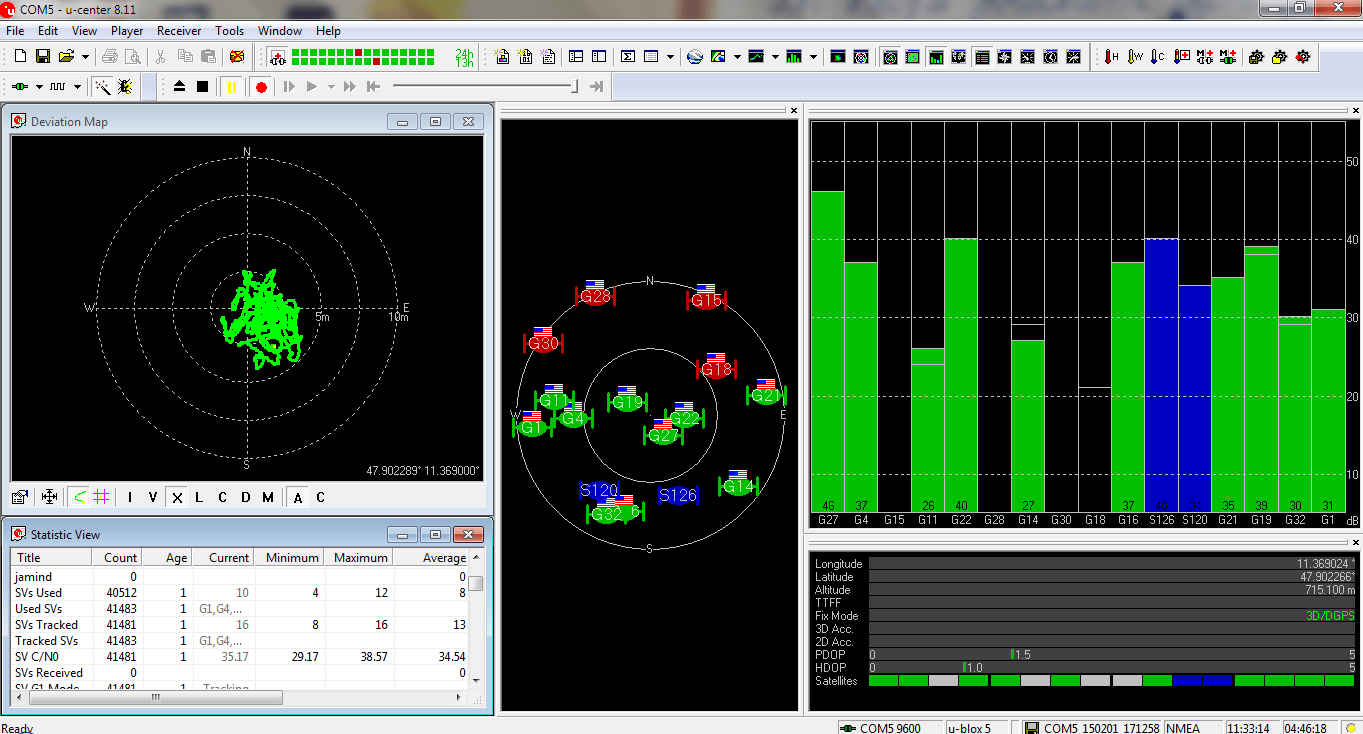Viewport: 1363px width, 734px height.
Task: Toggle the X mode button in Deviation Map
Action: [177, 497]
